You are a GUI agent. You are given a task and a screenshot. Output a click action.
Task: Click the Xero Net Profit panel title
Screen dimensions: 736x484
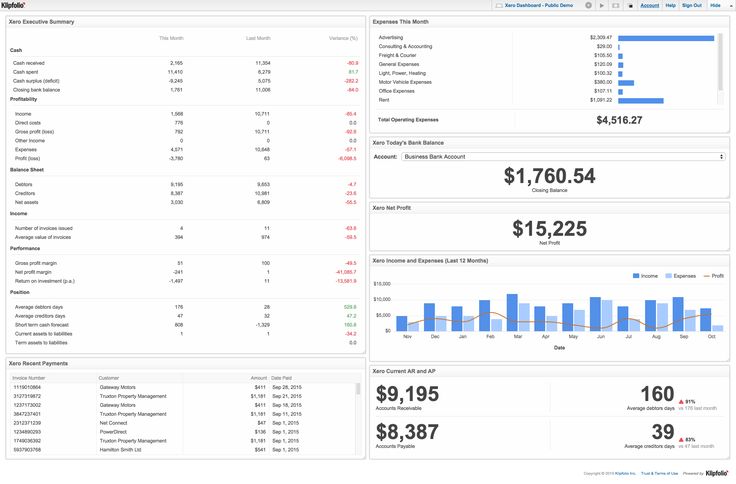(391, 207)
